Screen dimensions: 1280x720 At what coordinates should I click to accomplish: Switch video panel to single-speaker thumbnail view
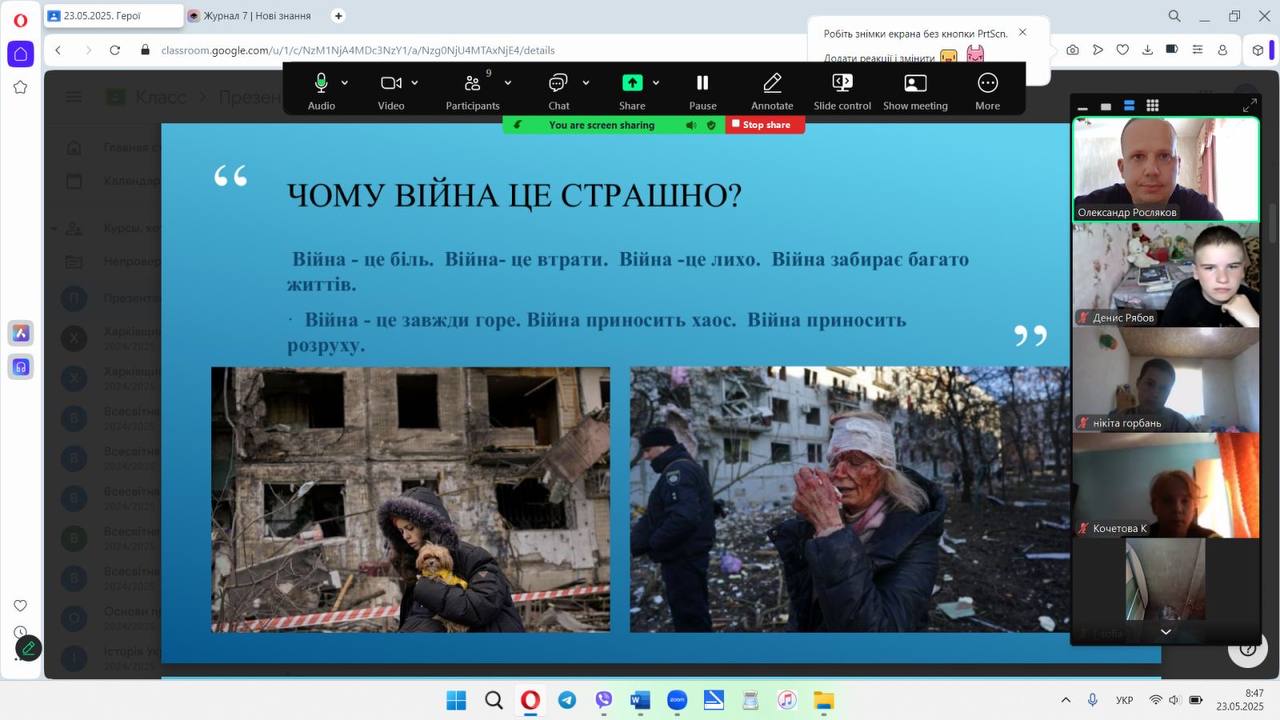(1106, 106)
